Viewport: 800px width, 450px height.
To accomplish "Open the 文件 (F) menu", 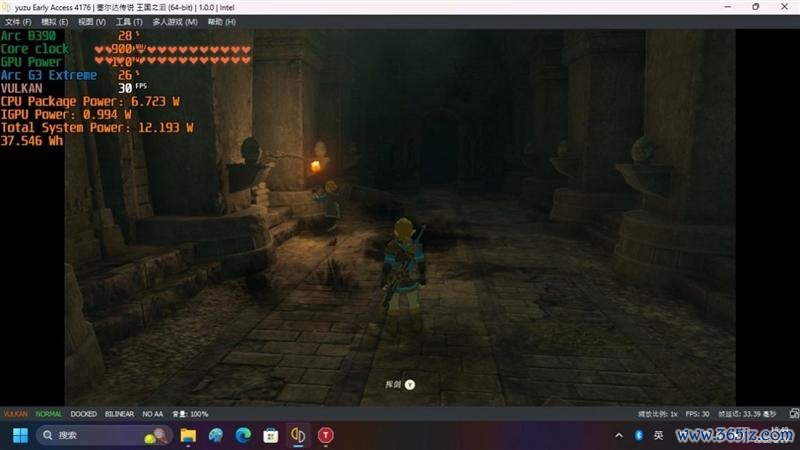I will [x=18, y=22].
